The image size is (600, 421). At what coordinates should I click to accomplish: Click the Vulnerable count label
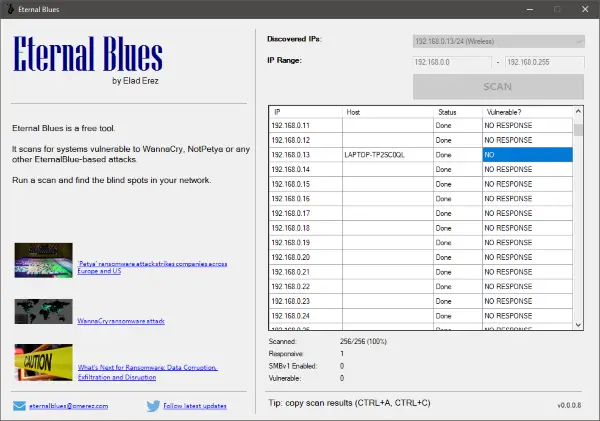(x=285, y=378)
